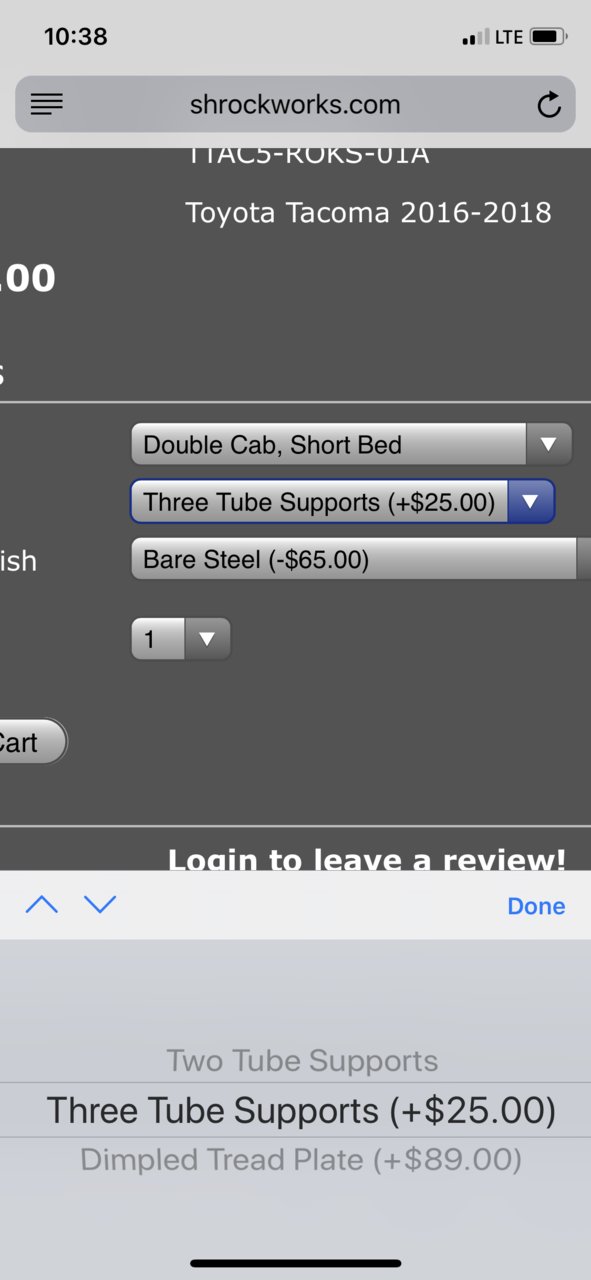
Task: Open the Bare Steel finish dropdown
Action: (x=361, y=560)
